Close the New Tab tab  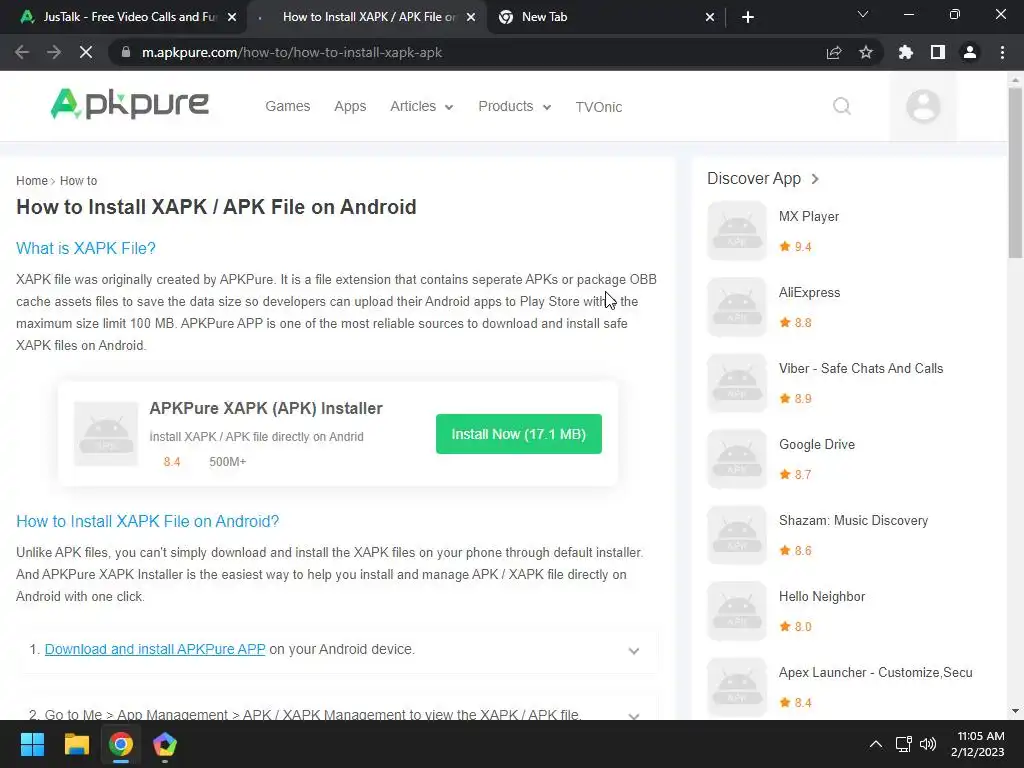[x=710, y=17]
